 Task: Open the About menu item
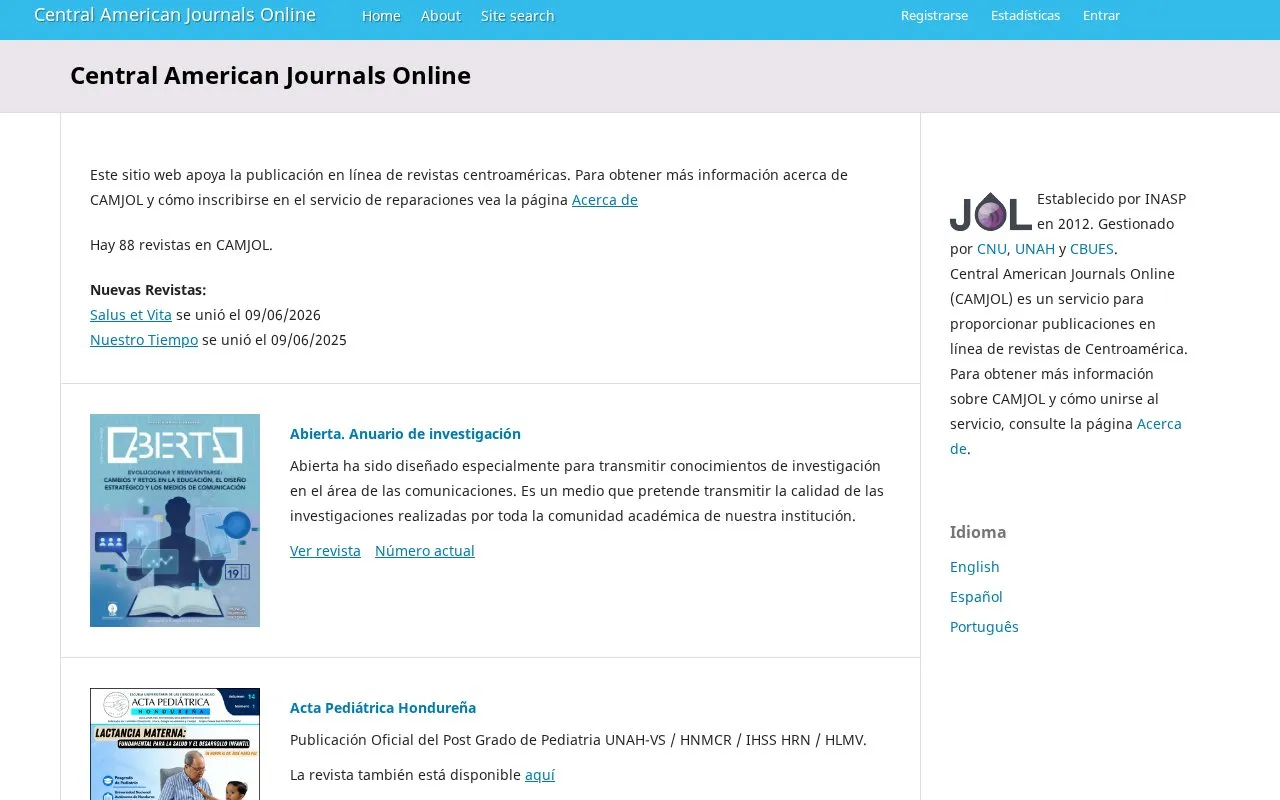click(441, 16)
